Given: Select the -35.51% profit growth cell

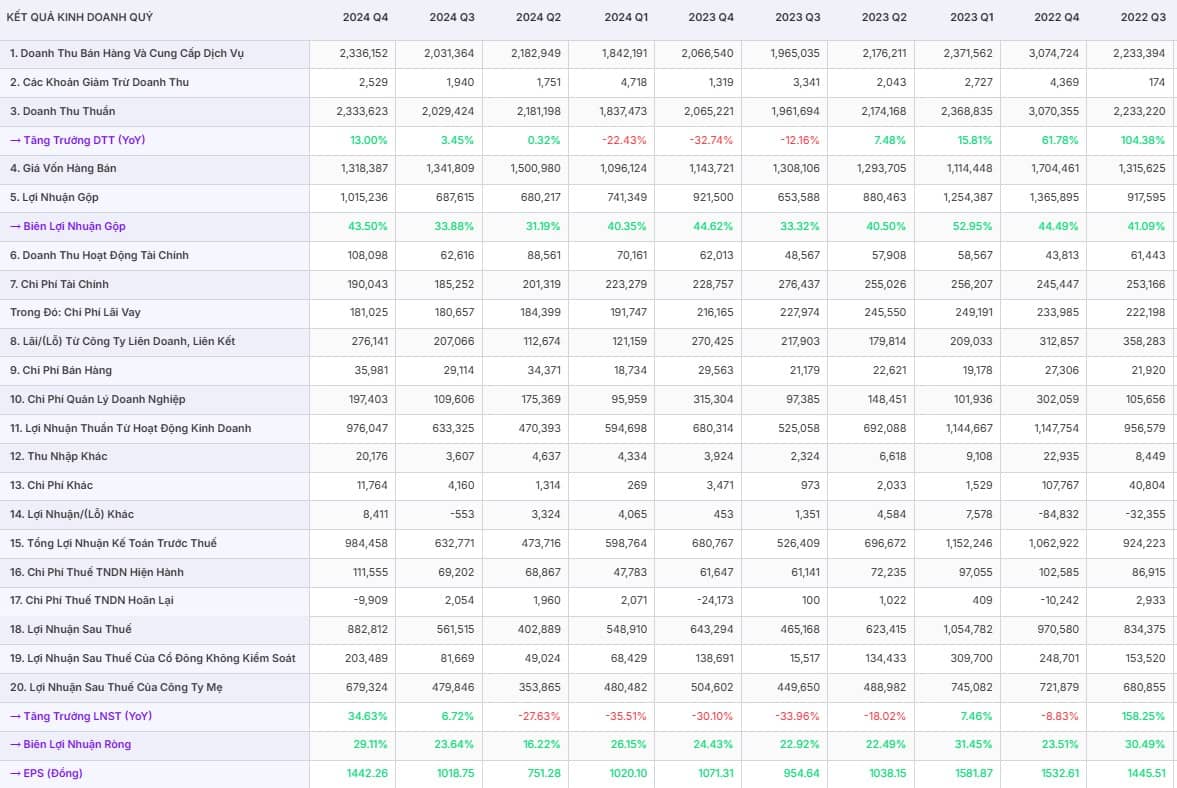Looking at the screenshot, I should tap(626, 717).
